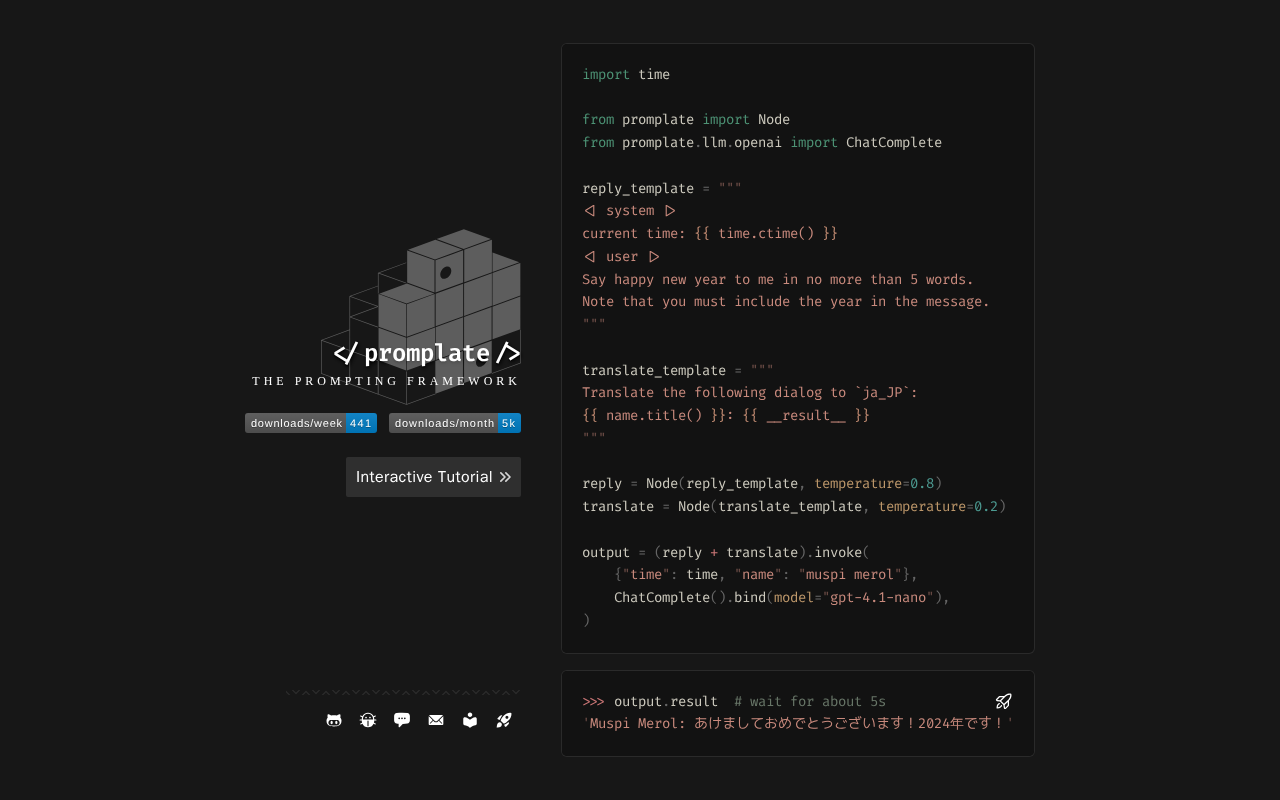The height and width of the screenshot is (800, 1280).
Task: Click the downloads/month badge
Action: 455,423
